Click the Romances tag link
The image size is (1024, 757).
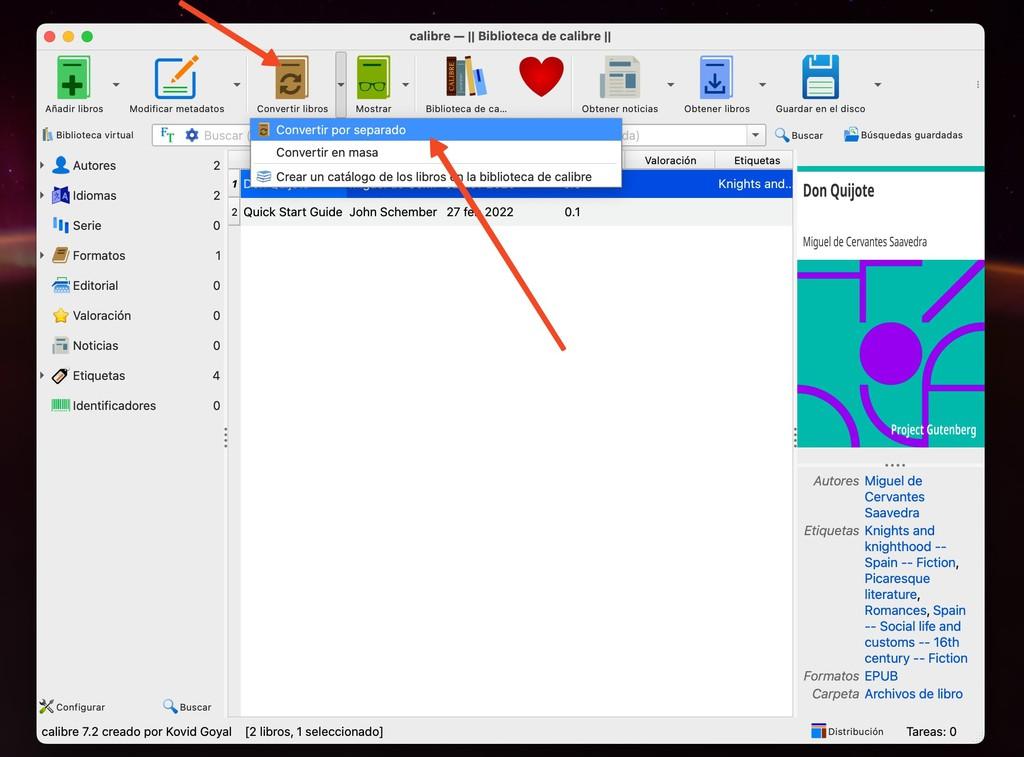tap(895, 610)
